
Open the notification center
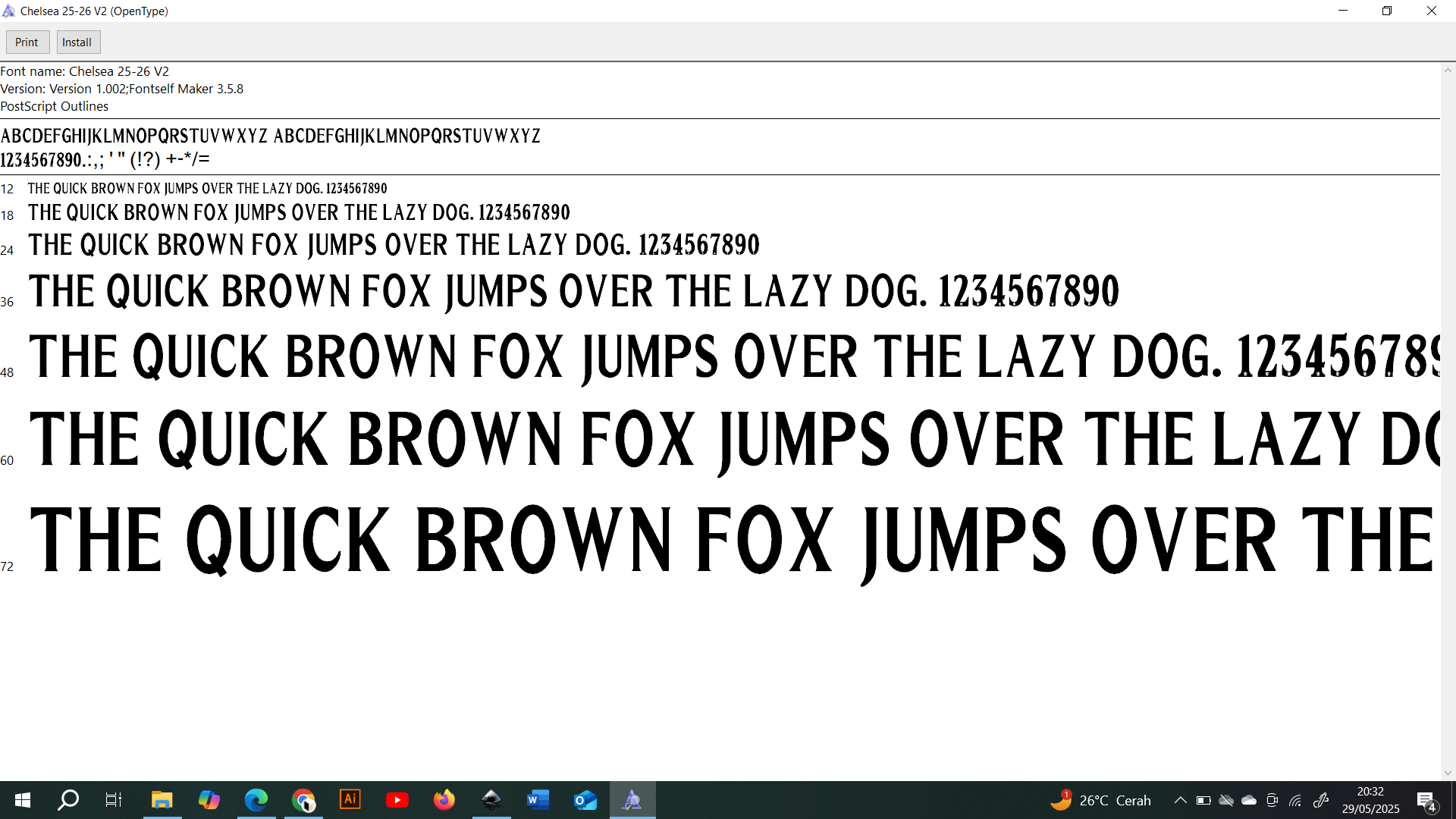pyautogui.click(x=1426, y=800)
